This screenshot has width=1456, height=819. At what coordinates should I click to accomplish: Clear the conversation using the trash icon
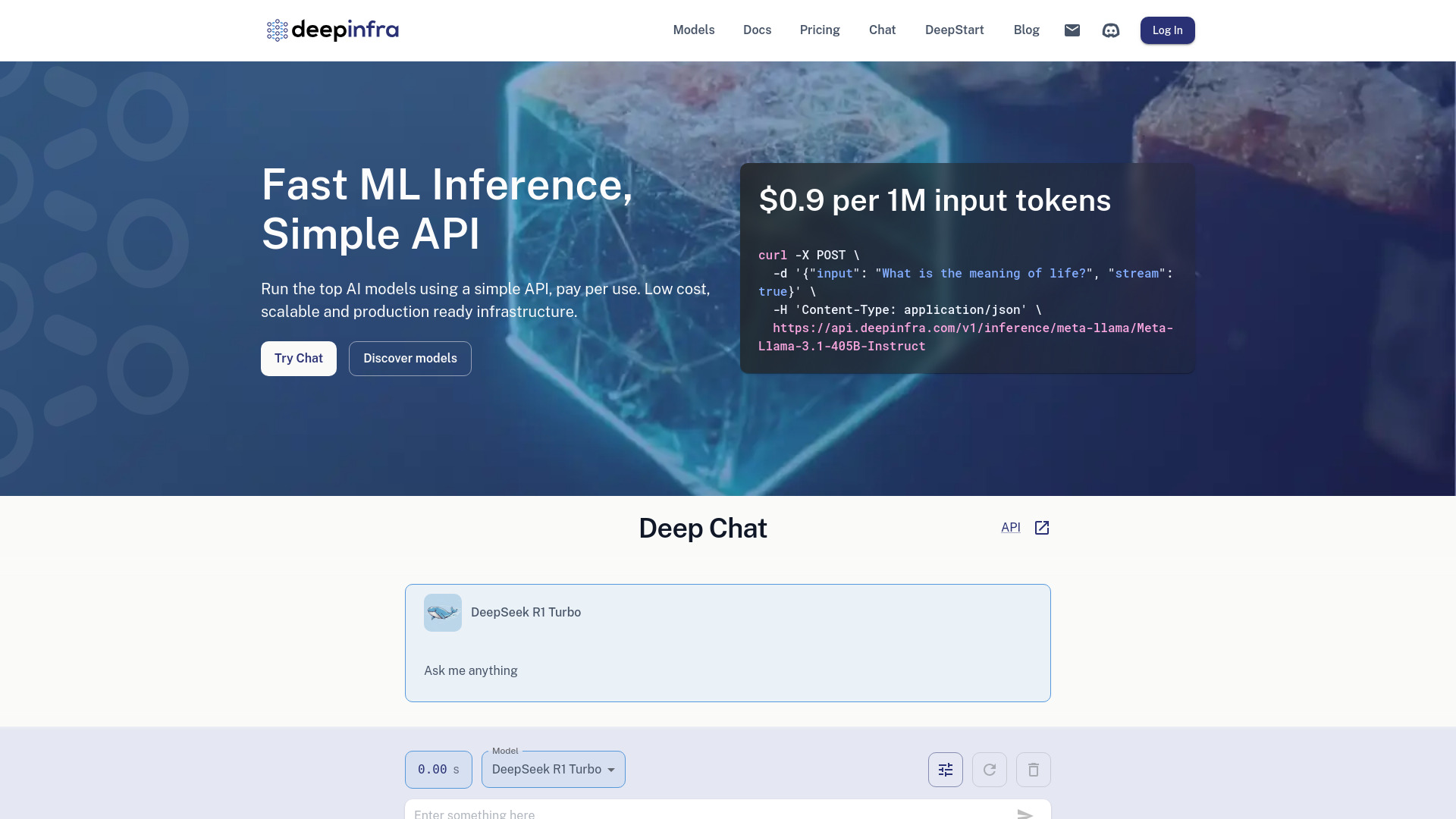click(1033, 769)
